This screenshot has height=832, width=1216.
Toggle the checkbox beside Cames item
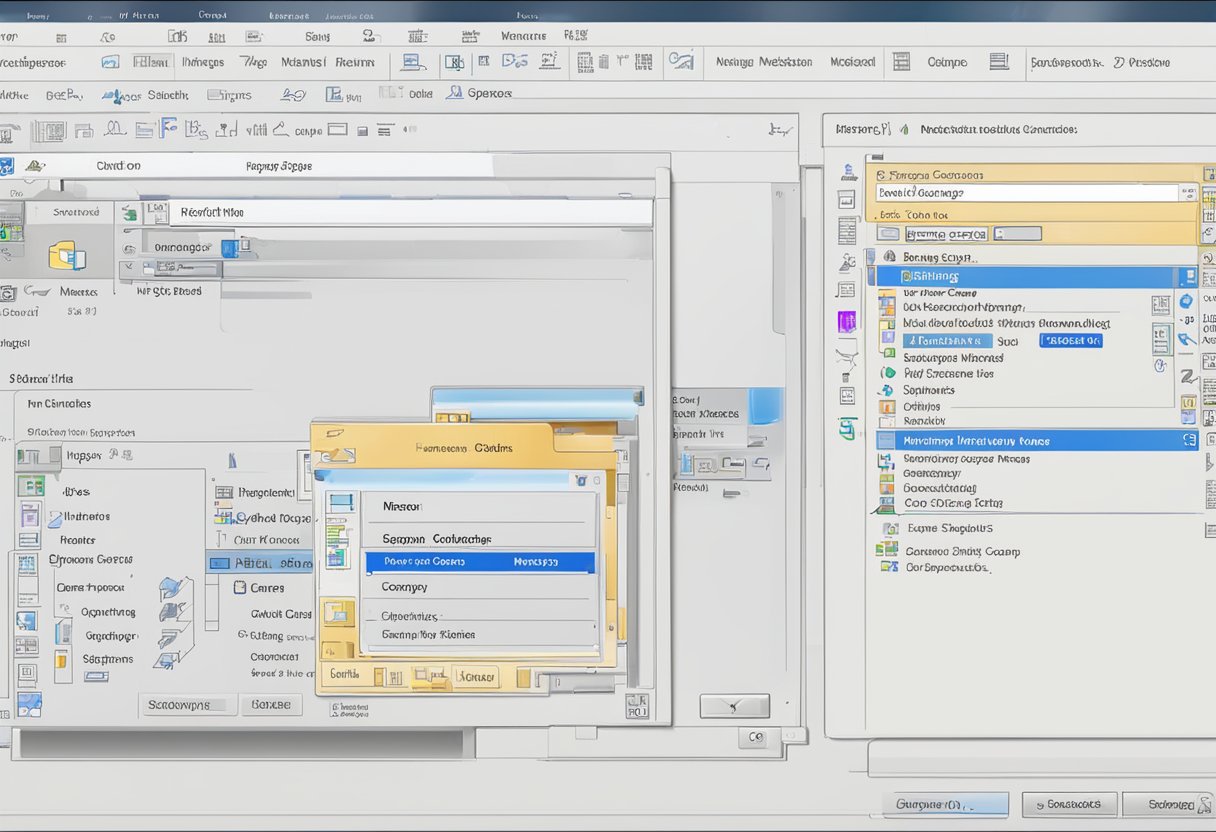(x=239, y=588)
